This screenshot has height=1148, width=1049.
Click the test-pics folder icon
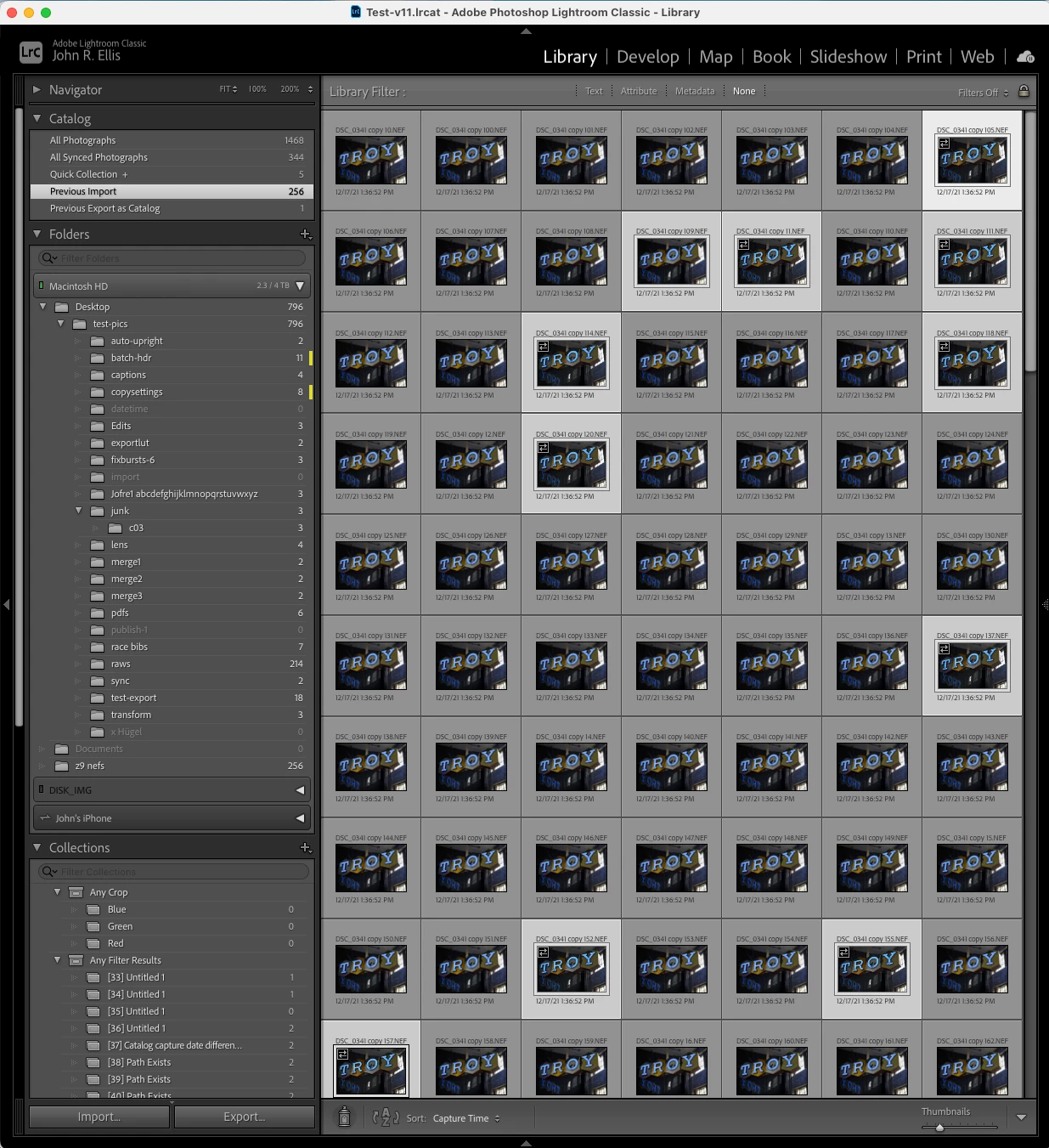(x=80, y=324)
